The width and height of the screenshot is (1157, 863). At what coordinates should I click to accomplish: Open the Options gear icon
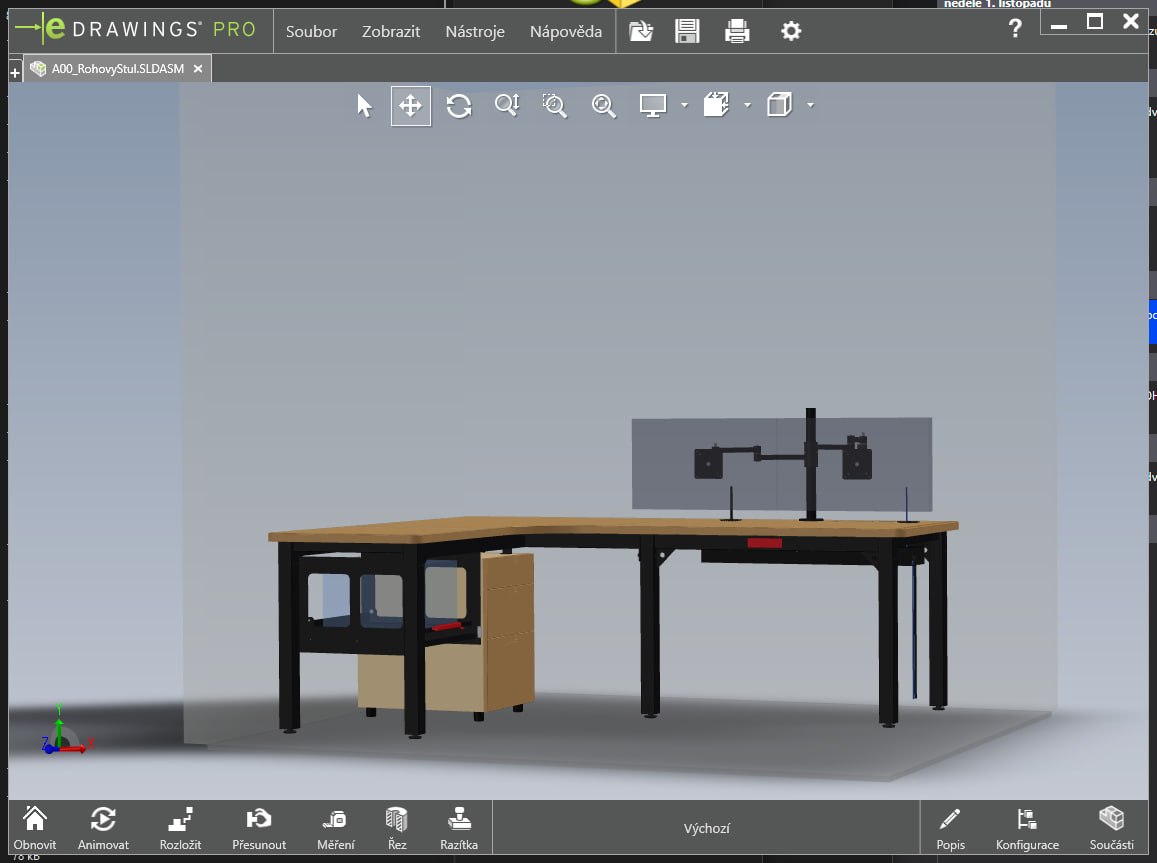click(x=791, y=31)
